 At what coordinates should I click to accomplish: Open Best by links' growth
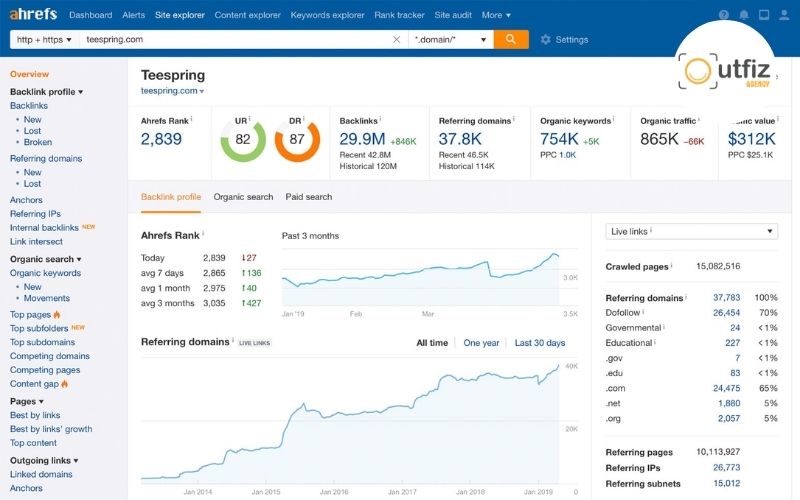[x=51, y=429]
